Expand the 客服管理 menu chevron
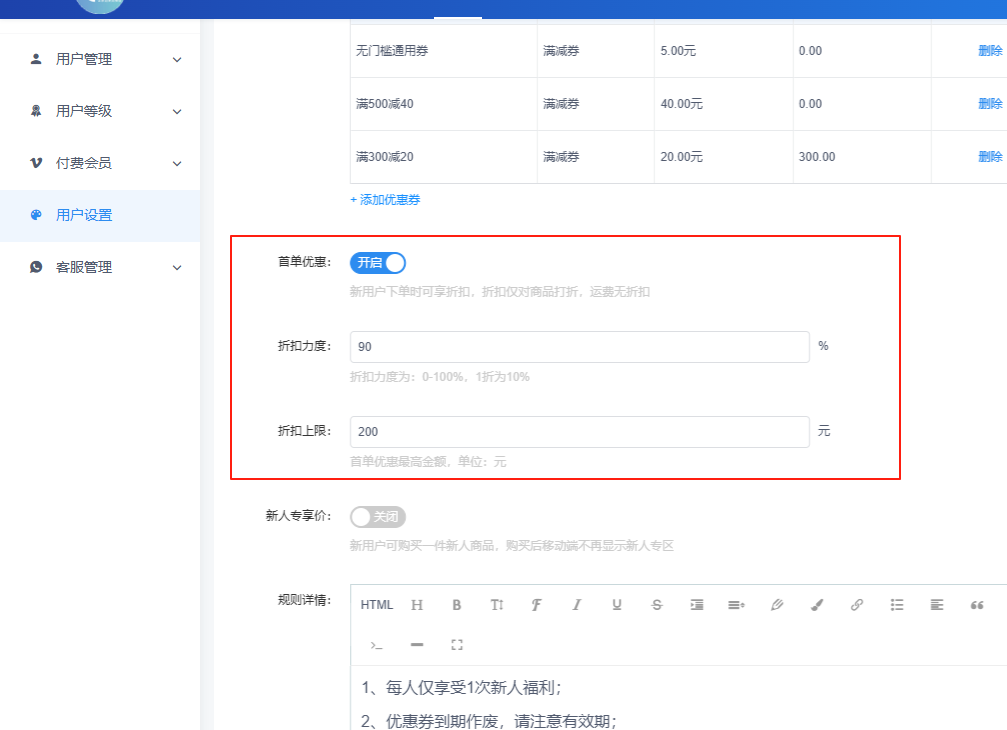This screenshot has width=1007, height=730. (177, 268)
